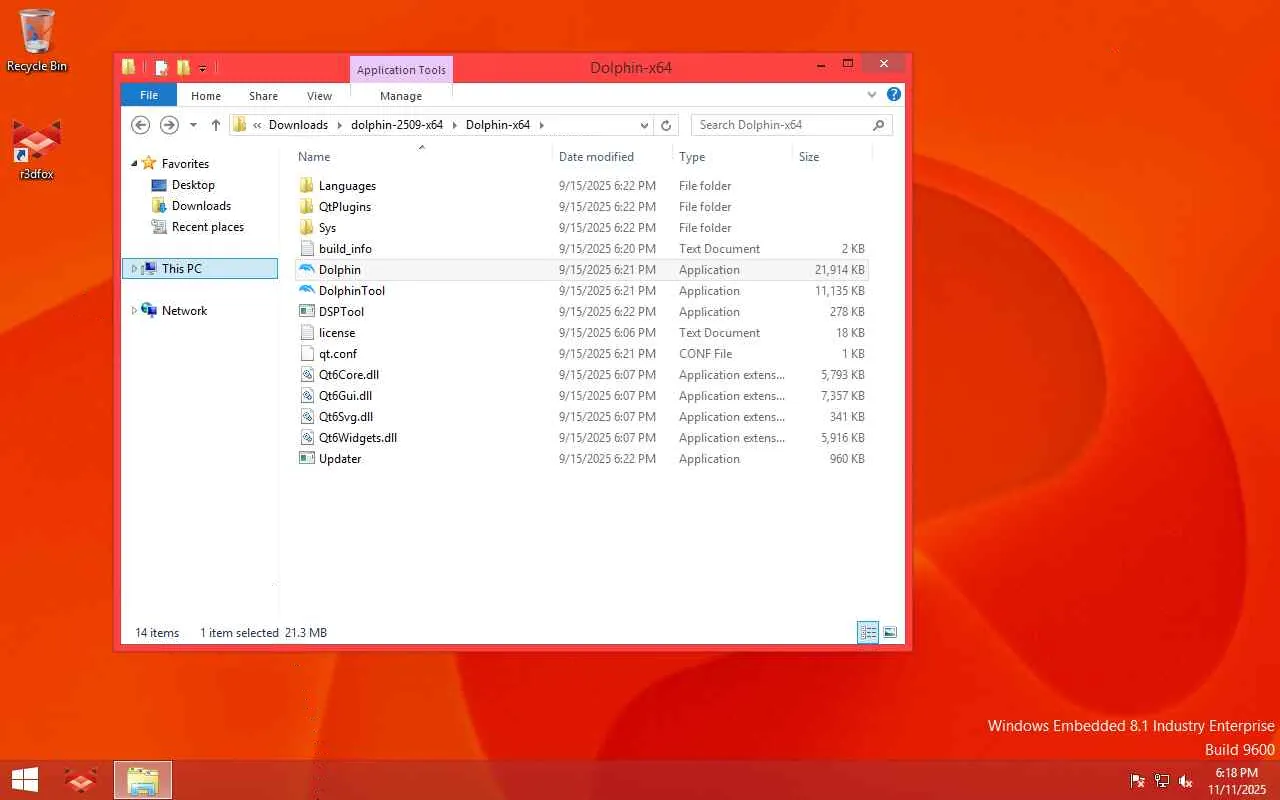Select Desktop under Favorites
The width and height of the screenshot is (1280, 800).
pos(193,185)
